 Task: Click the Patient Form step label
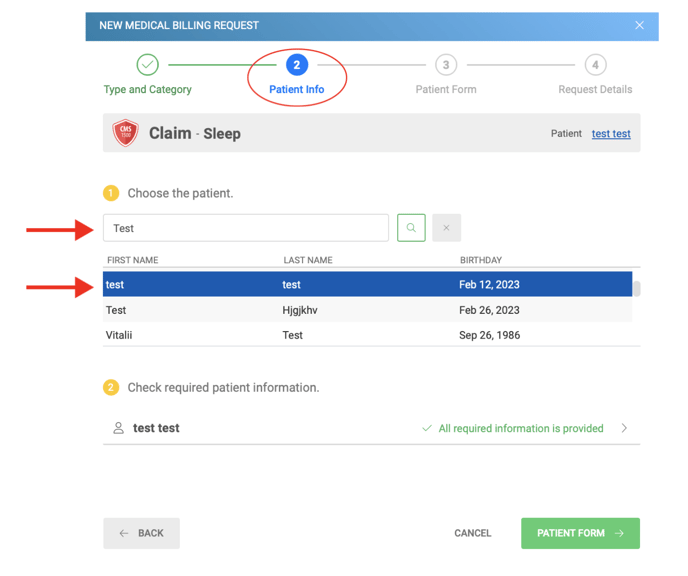pos(446,89)
